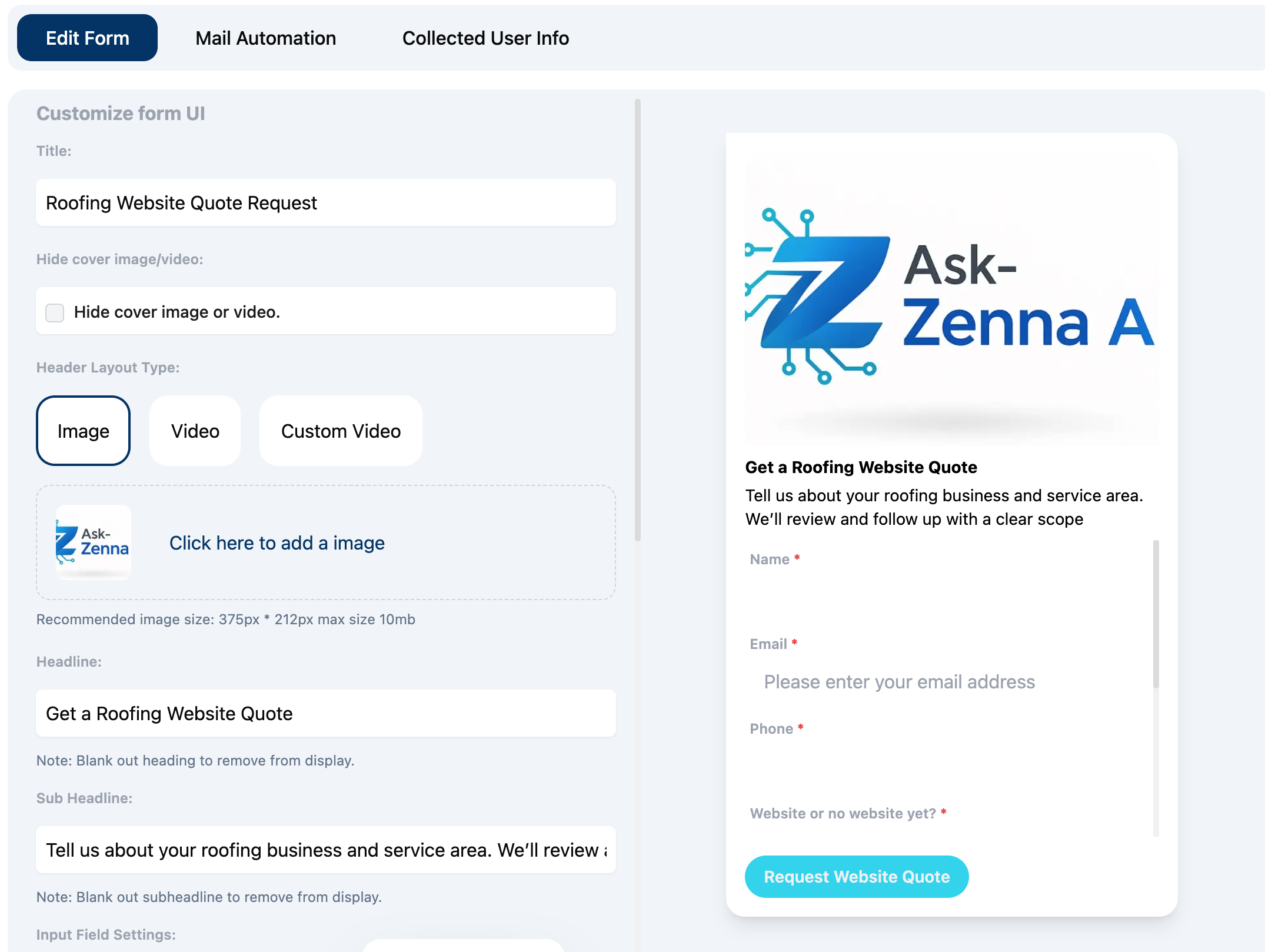The height and width of the screenshot is (952, 1265).
Task: Open the Collected User Info tab
Action: pos(486,38)
